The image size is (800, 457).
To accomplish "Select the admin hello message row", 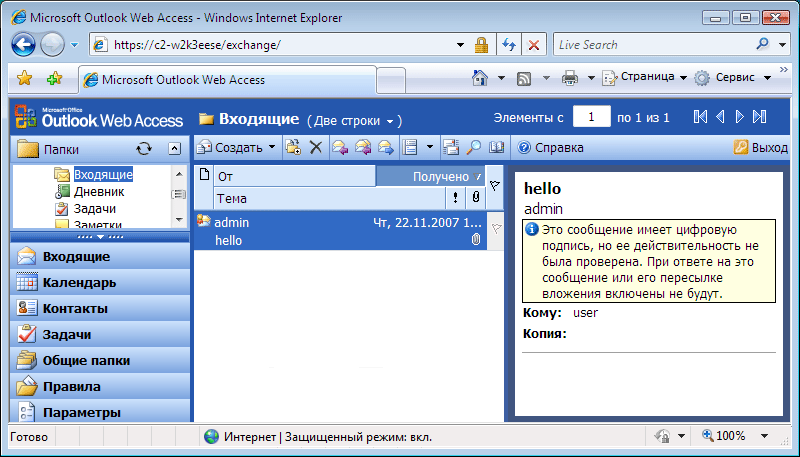I will click(340, 231).
